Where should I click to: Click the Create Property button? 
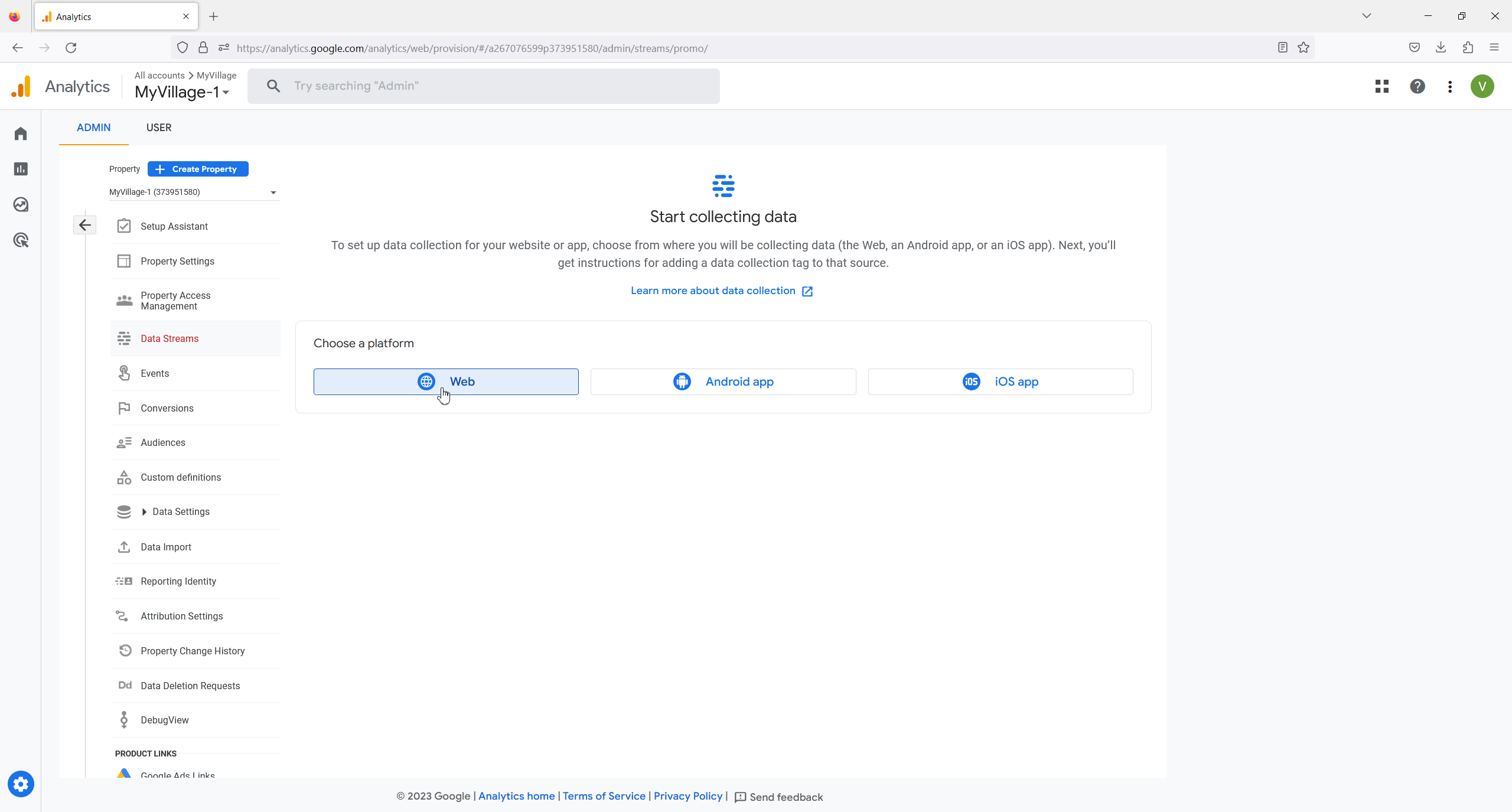click(198, 169)
